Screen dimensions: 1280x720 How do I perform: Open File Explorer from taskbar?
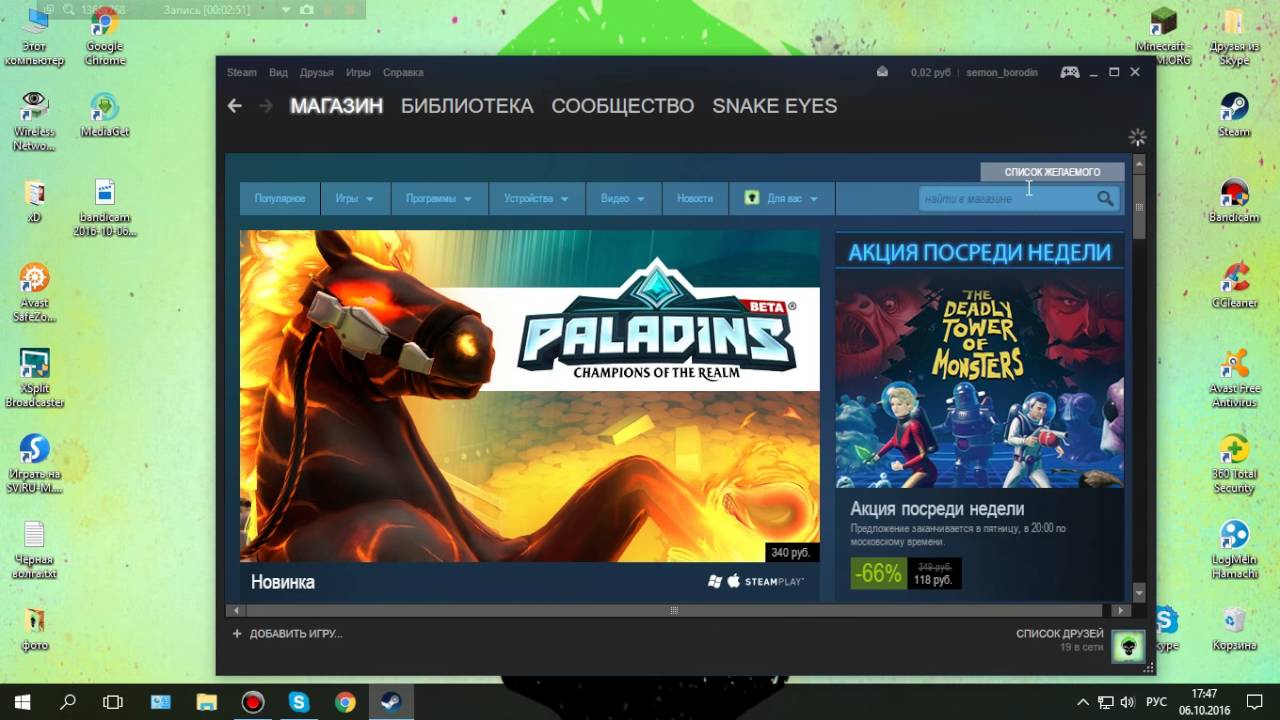[x=207, y=702]
